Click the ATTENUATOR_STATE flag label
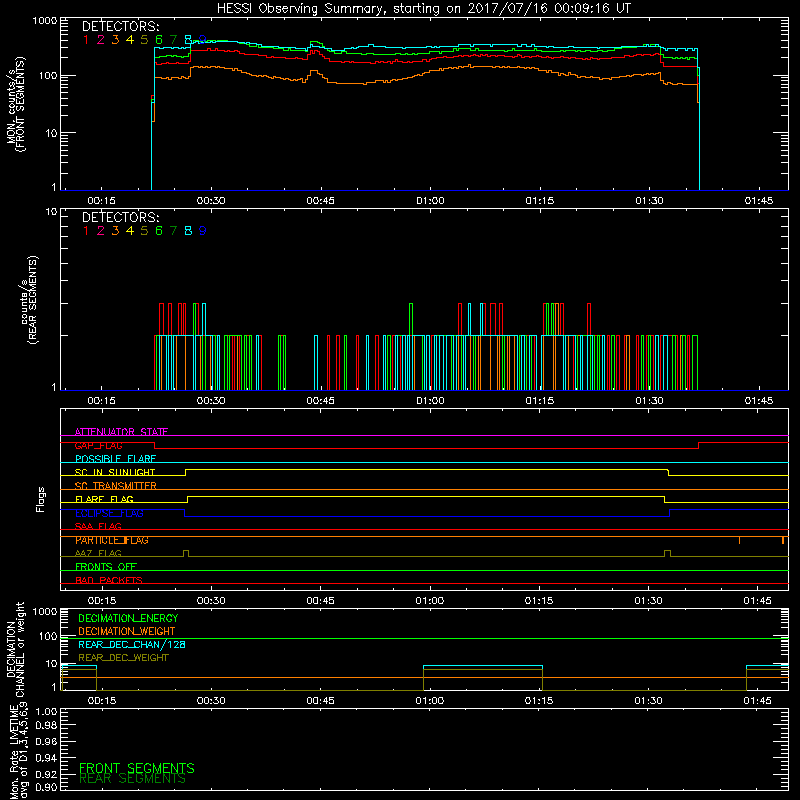This screenshot has width=800, height=800. point(121,432)
